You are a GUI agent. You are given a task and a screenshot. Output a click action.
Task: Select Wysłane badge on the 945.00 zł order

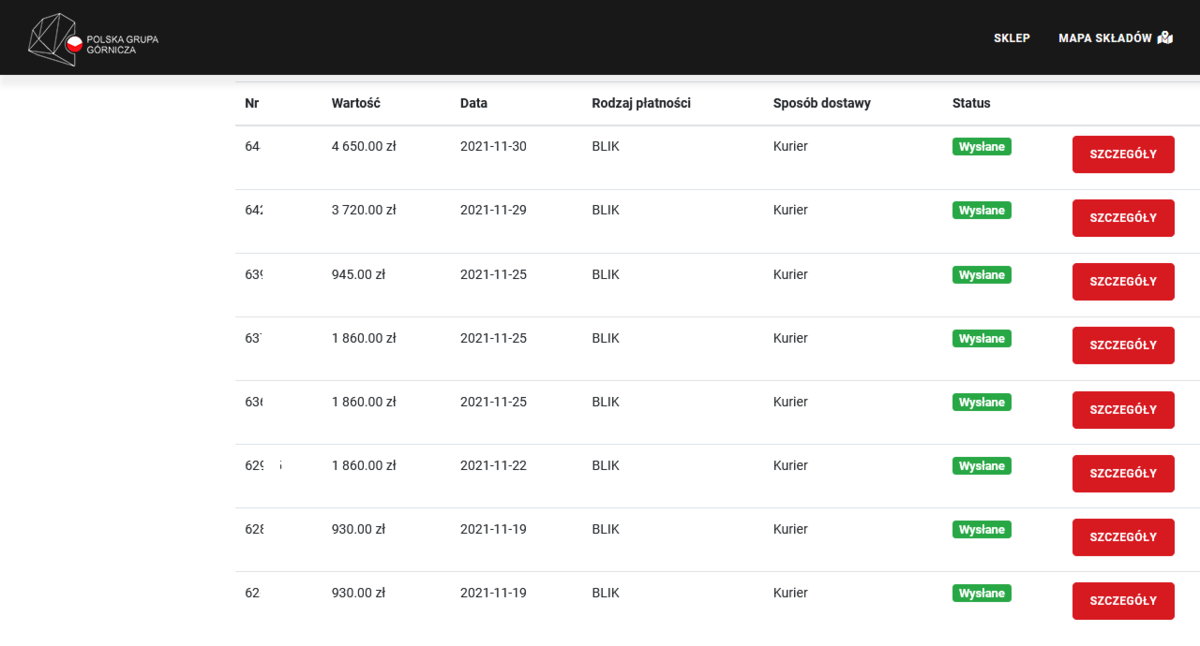tap(981, 275)
